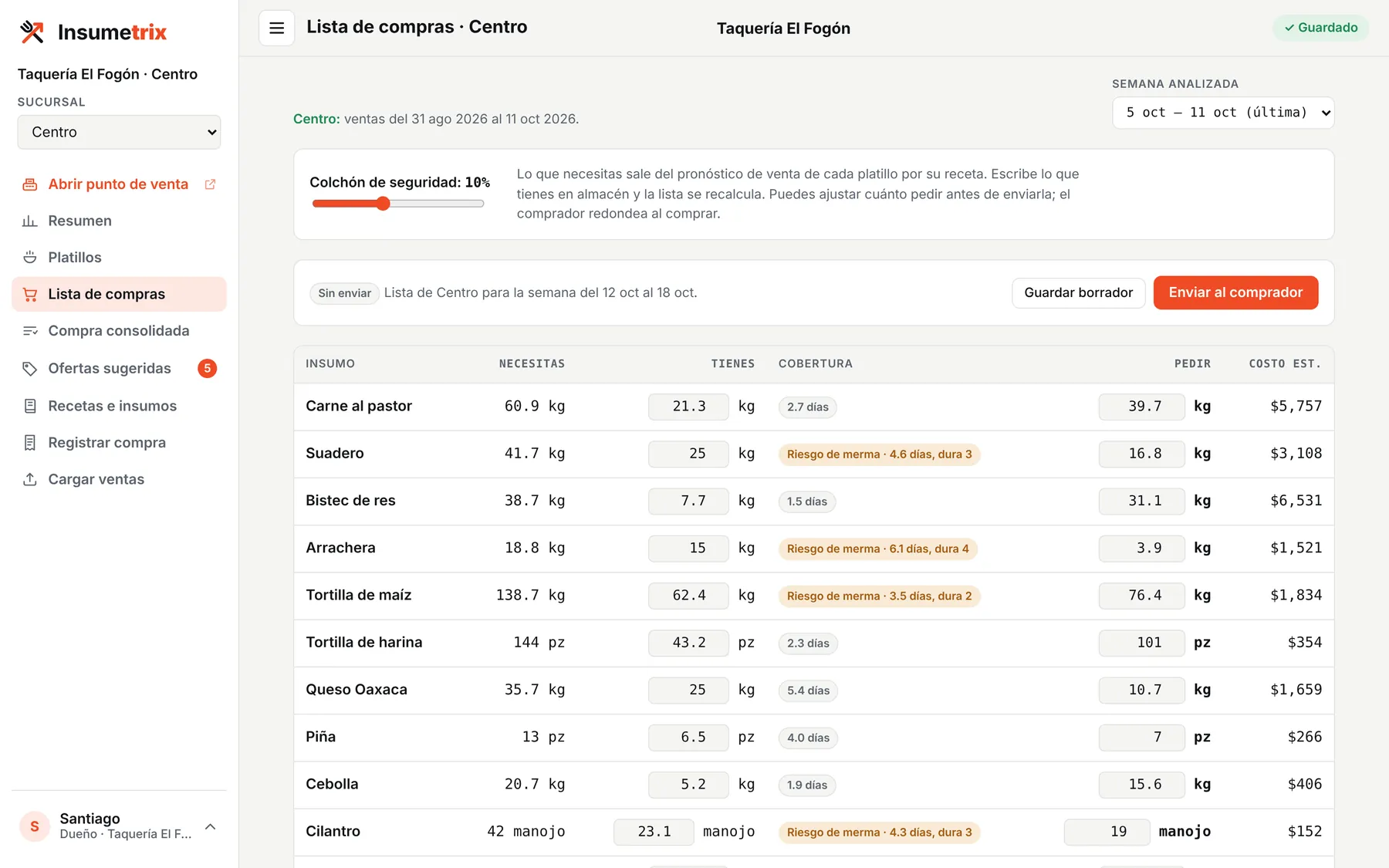The height and width of the screenshot is (868, 1389).
Task: Click the Cargar ventas upload icon
Action: (30, 479)
